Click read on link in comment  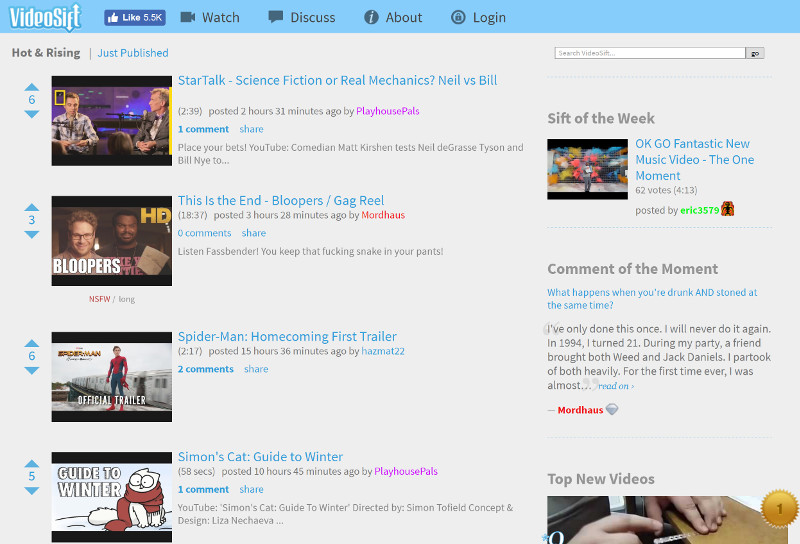click(616, 386)
